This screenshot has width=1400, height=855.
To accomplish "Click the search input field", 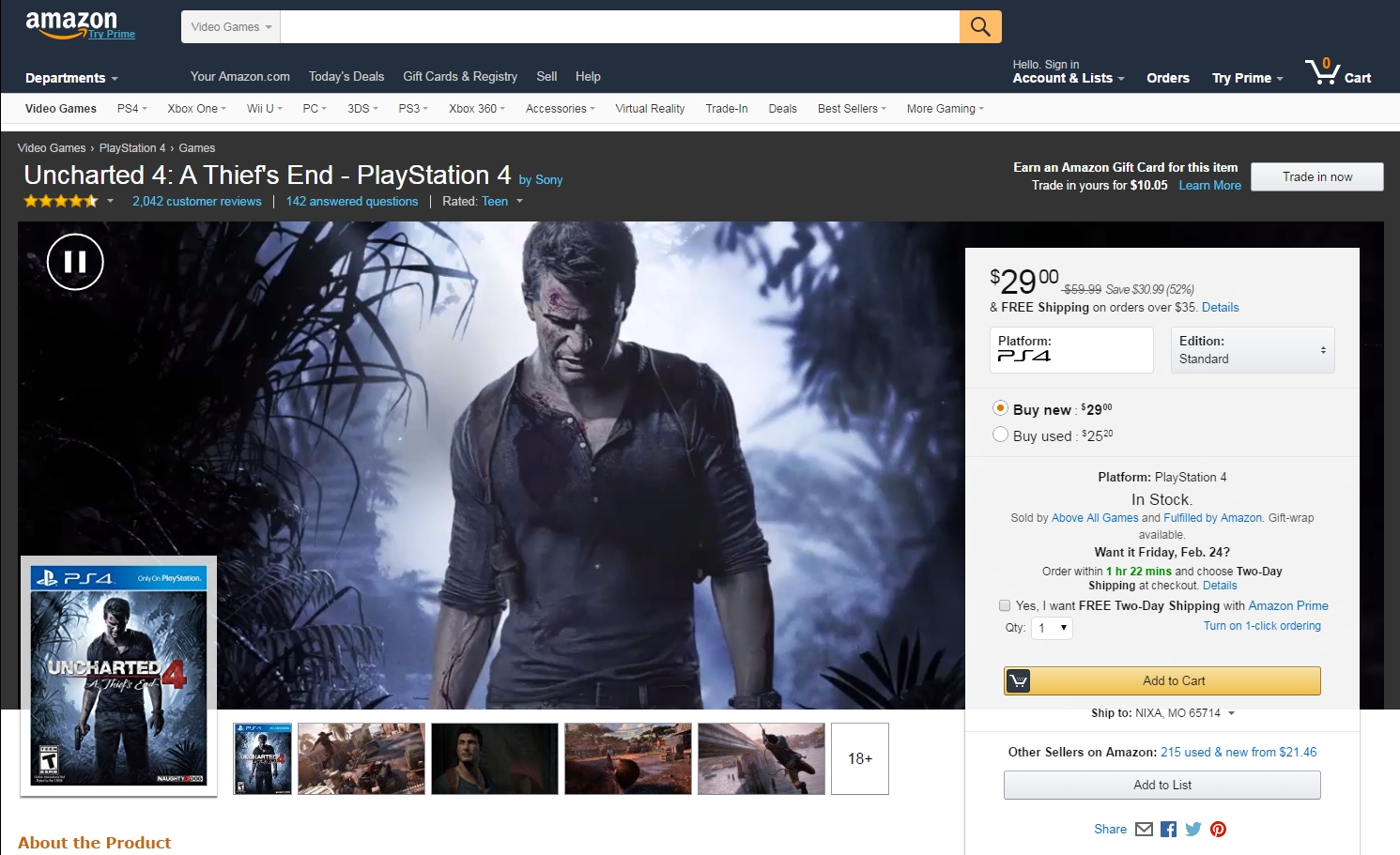I will pyautogui.click(x=620, y=26).
